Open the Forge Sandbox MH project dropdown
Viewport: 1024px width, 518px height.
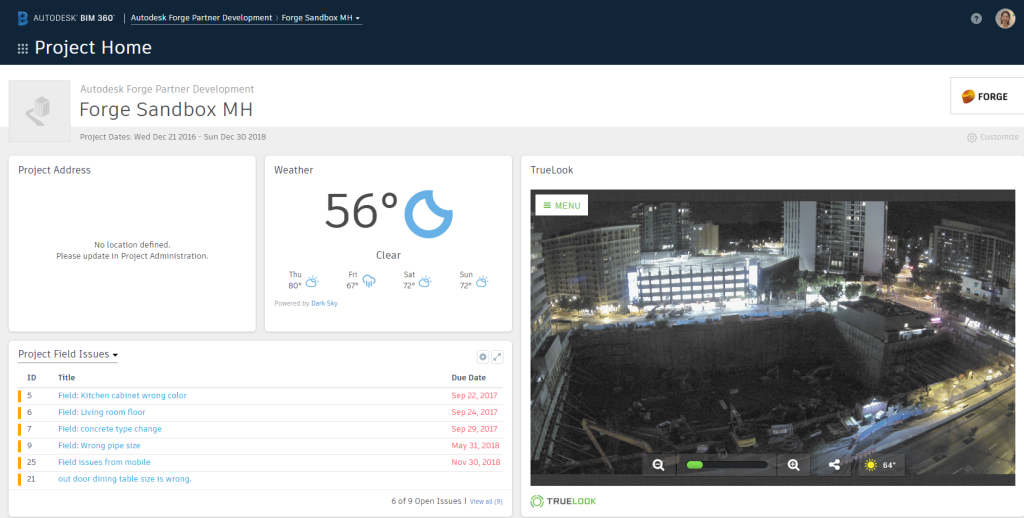(321, 18)
